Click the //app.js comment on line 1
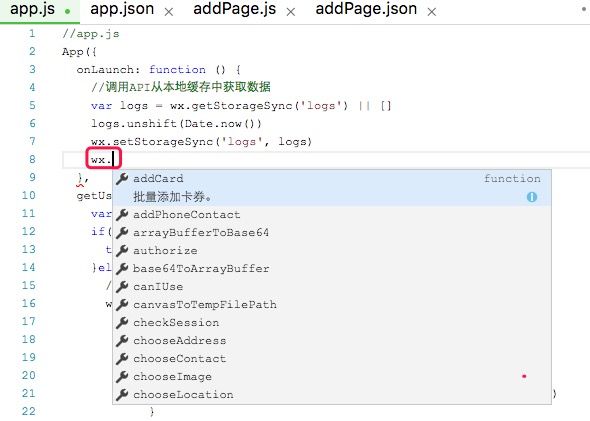The width and height of the screenshot is (590, 421). point(91,34)
